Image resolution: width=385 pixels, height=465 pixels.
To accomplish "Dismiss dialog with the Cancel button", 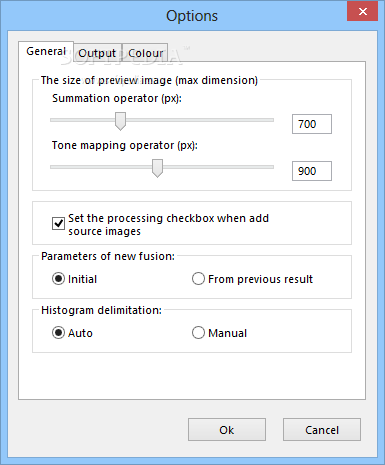I will [322, 430].
